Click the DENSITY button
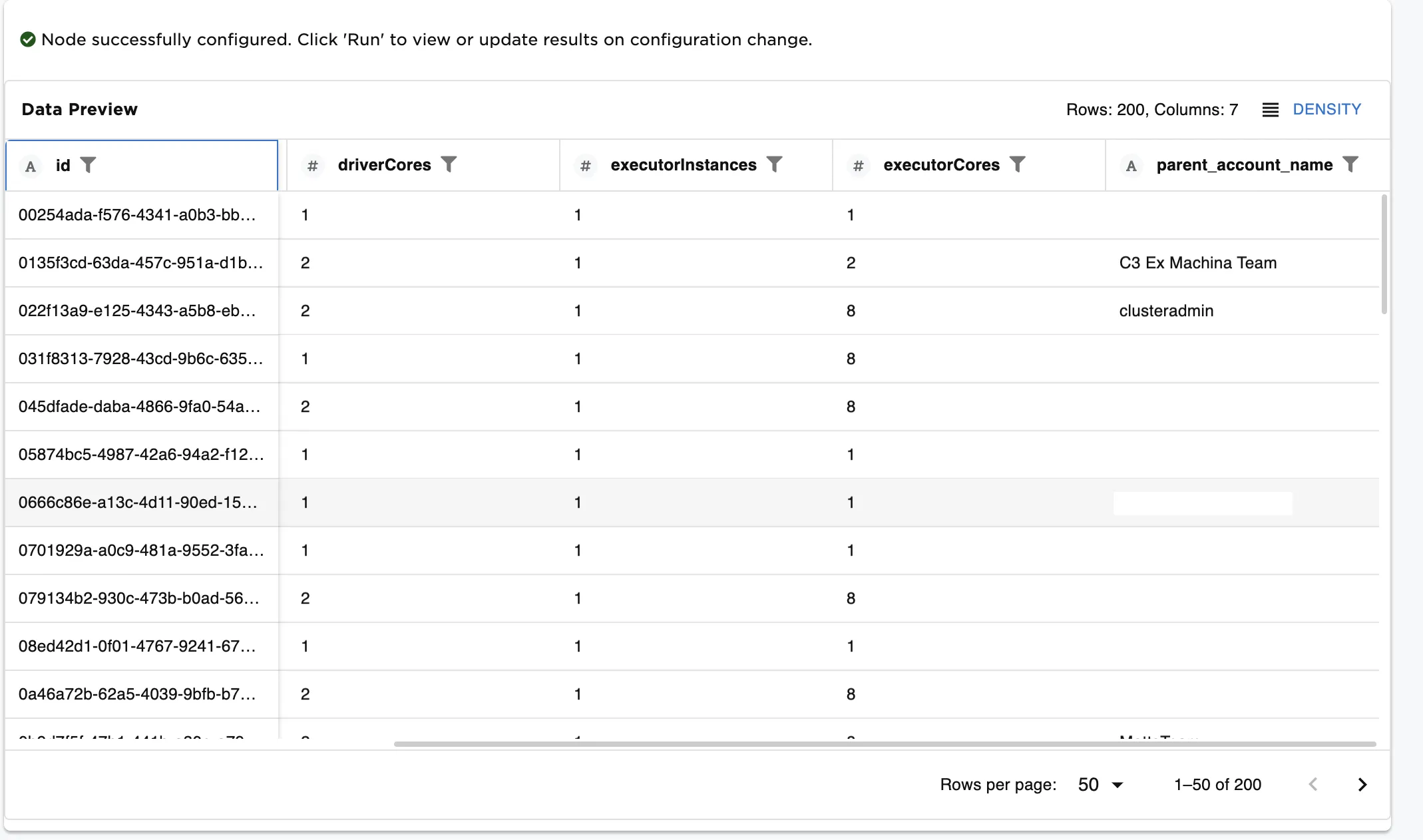 pyautogui.click(x=1326, y=109)
